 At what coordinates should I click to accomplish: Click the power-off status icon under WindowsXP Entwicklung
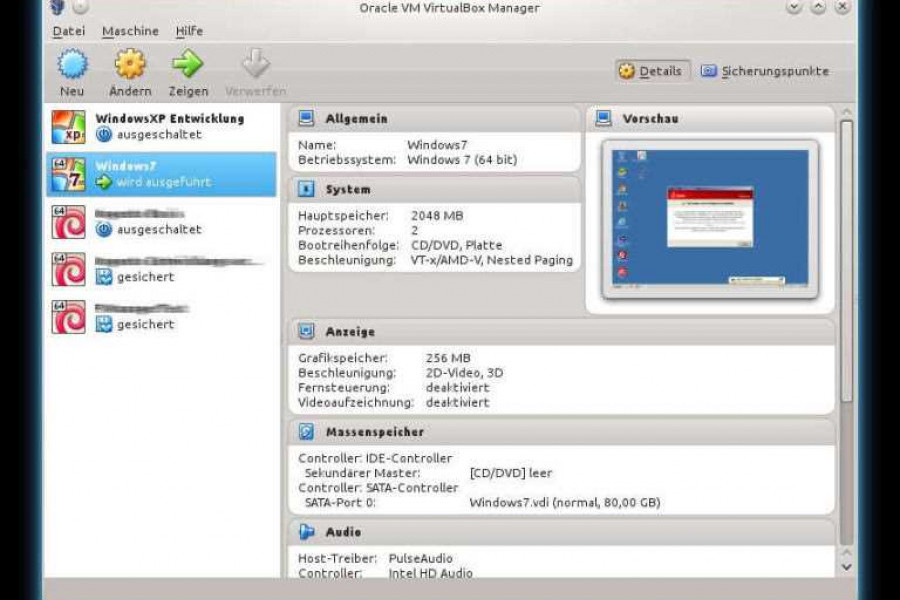(x=104, y=134)
